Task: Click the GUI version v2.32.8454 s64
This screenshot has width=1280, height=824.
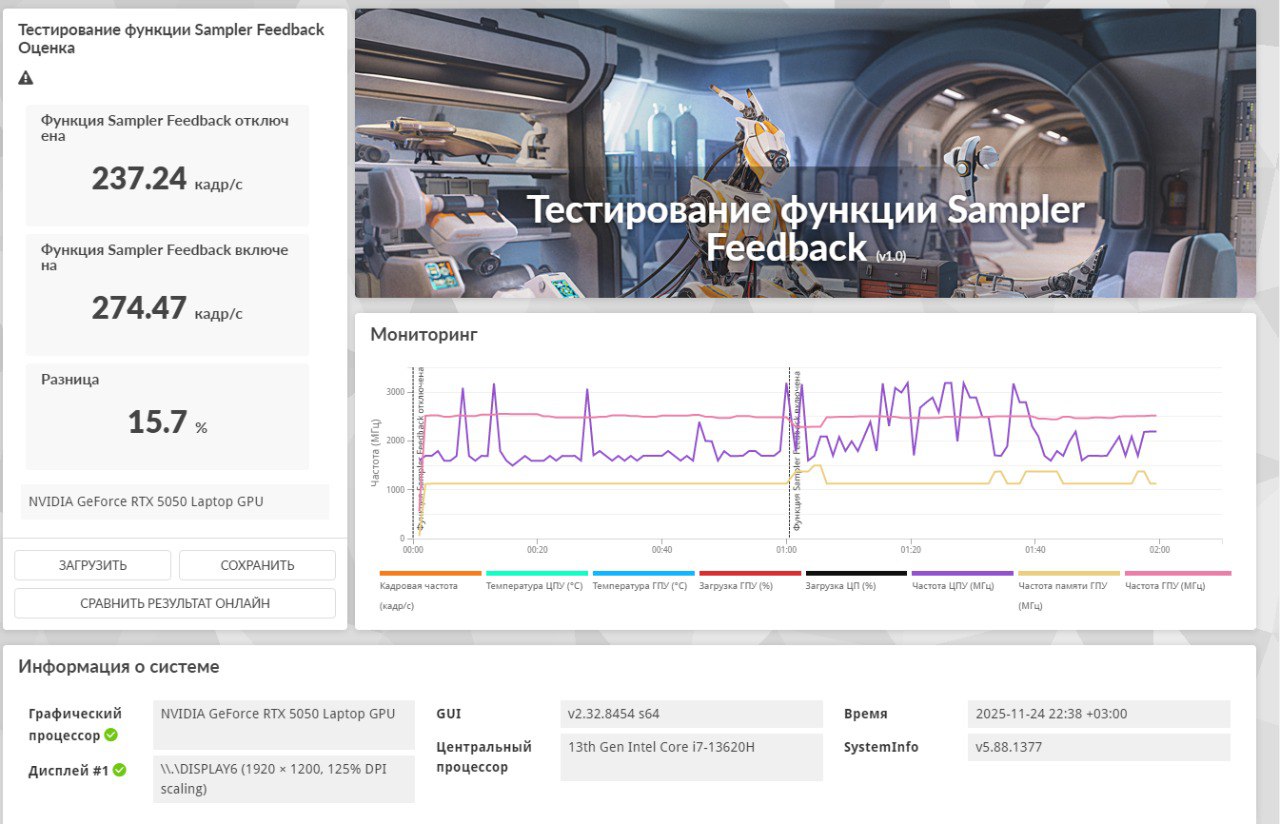Action: click(x=691, y=714)
